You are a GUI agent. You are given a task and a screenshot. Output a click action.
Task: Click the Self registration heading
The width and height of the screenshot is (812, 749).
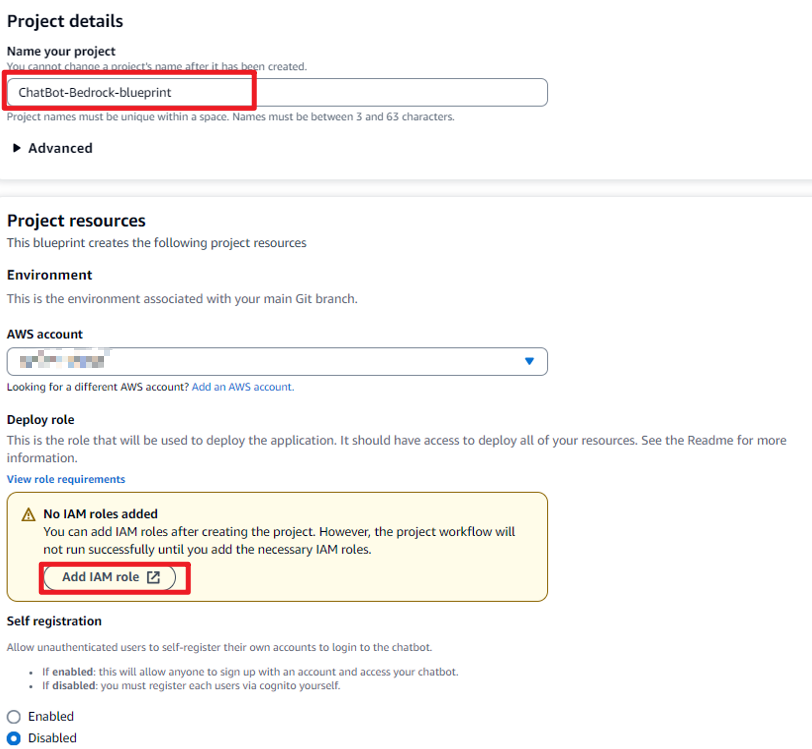[x=54, y=621]
